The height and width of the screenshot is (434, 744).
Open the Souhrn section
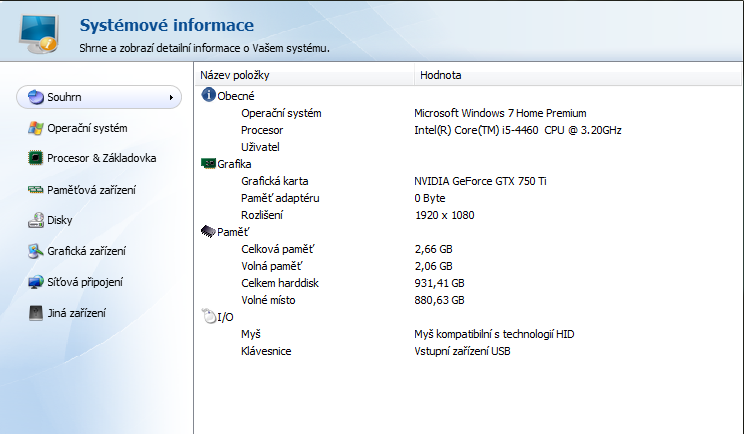(x=99, y=97)
